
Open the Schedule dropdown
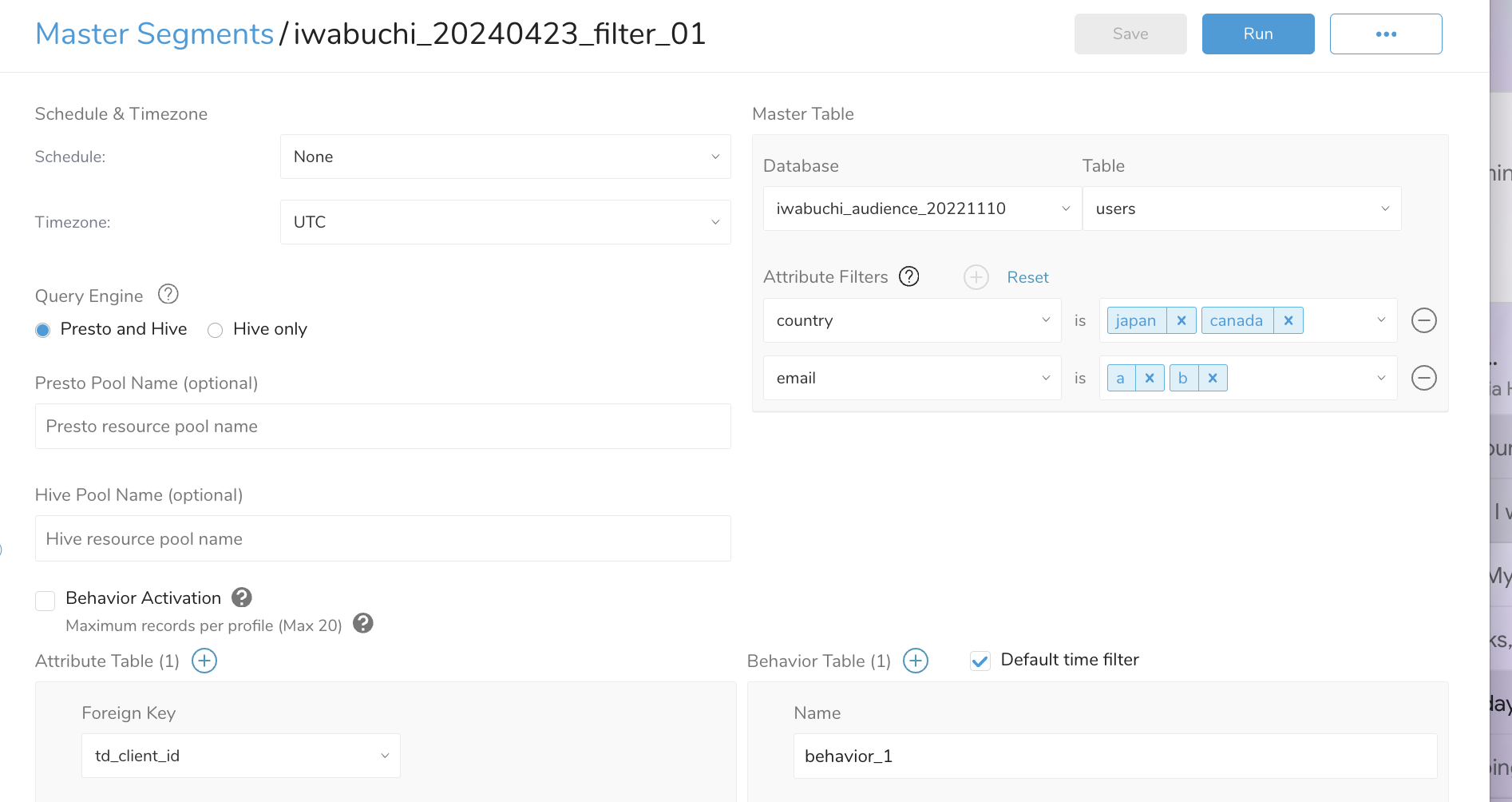point(505,157)
